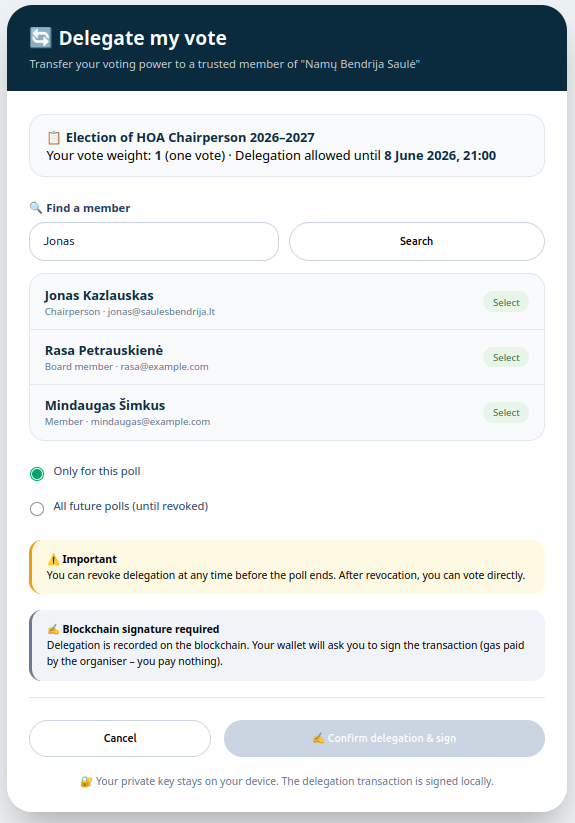Cancel the vote delegation
This screenshot has height=823, width=575.
(120, 738)
